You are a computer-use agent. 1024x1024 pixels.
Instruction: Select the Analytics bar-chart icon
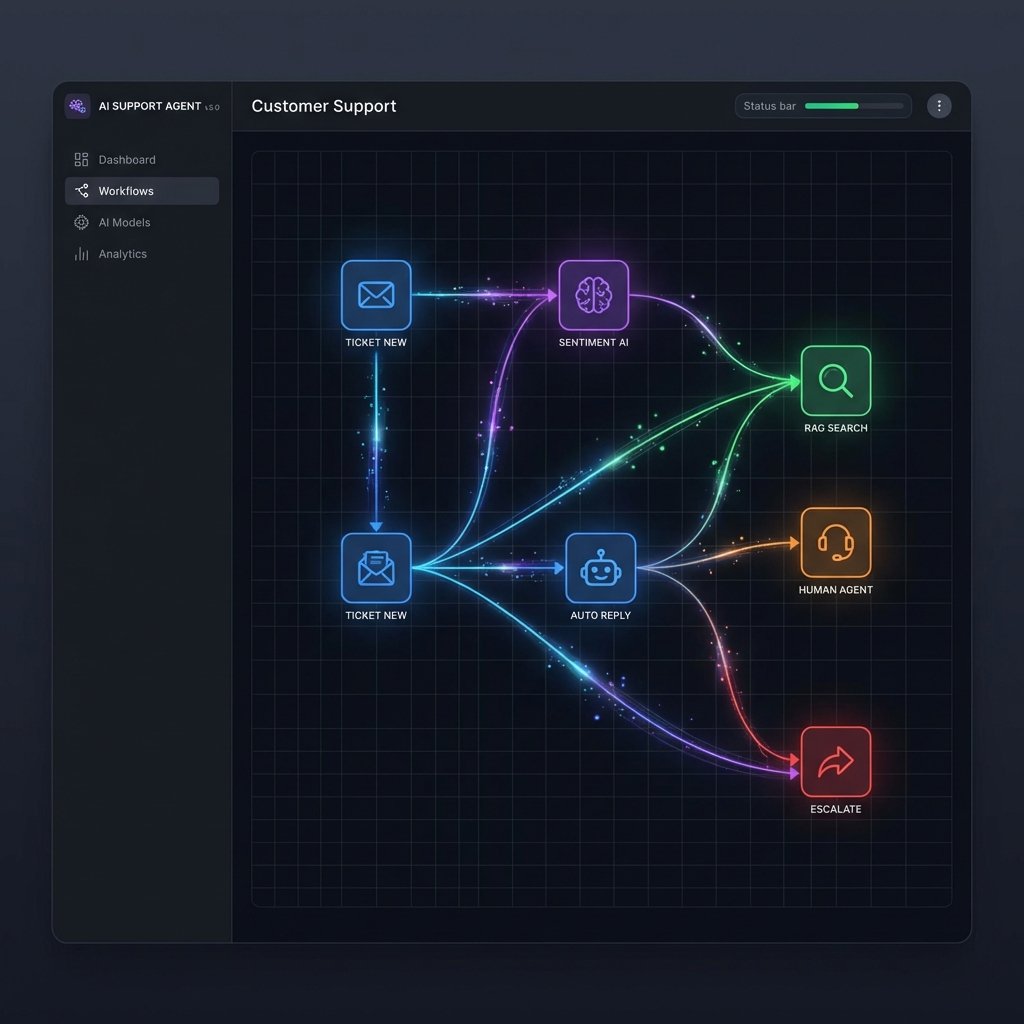pos(81,254)
